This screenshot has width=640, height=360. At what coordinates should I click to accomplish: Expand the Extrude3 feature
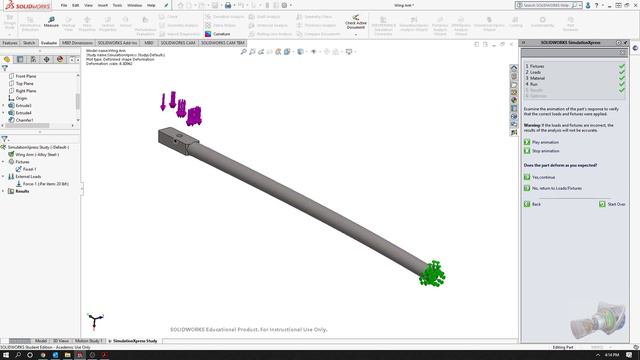pyautogui.click(x=3, y=105)
